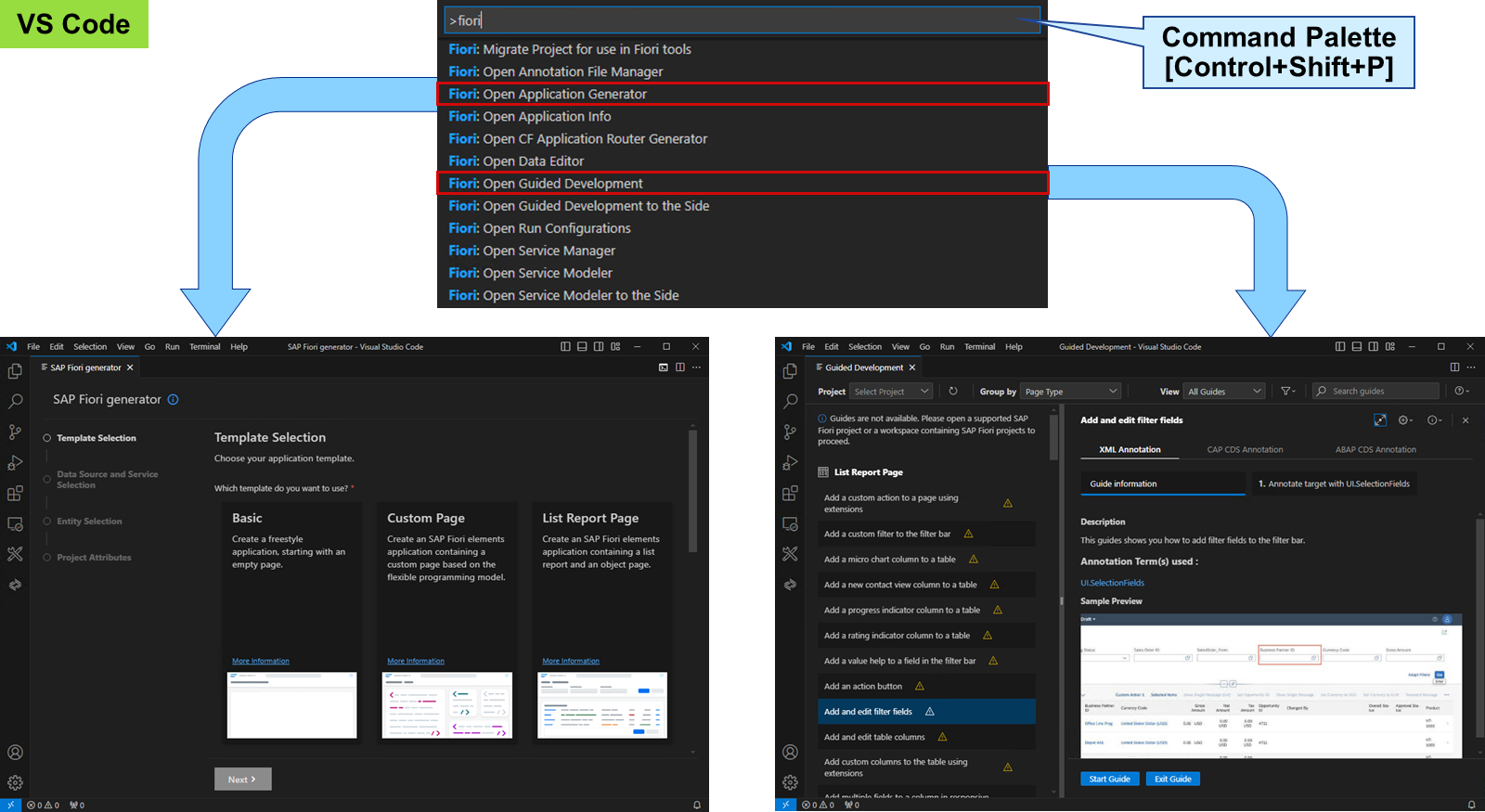Click full-screen expand icon of the guide panel
The height and width of the screenshot is (812, 1485).
coord(1380,420)
